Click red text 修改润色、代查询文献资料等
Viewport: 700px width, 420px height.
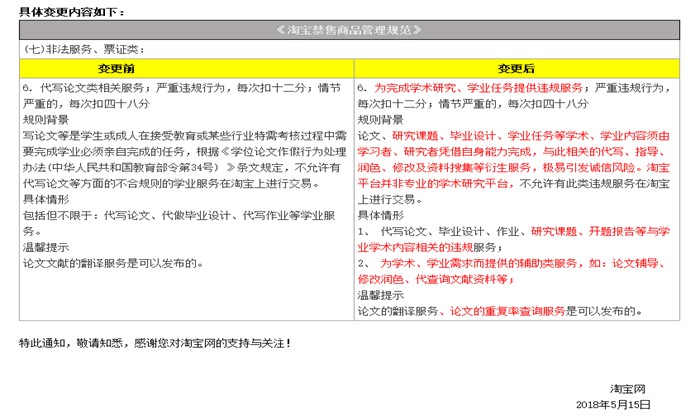point(435,279)
